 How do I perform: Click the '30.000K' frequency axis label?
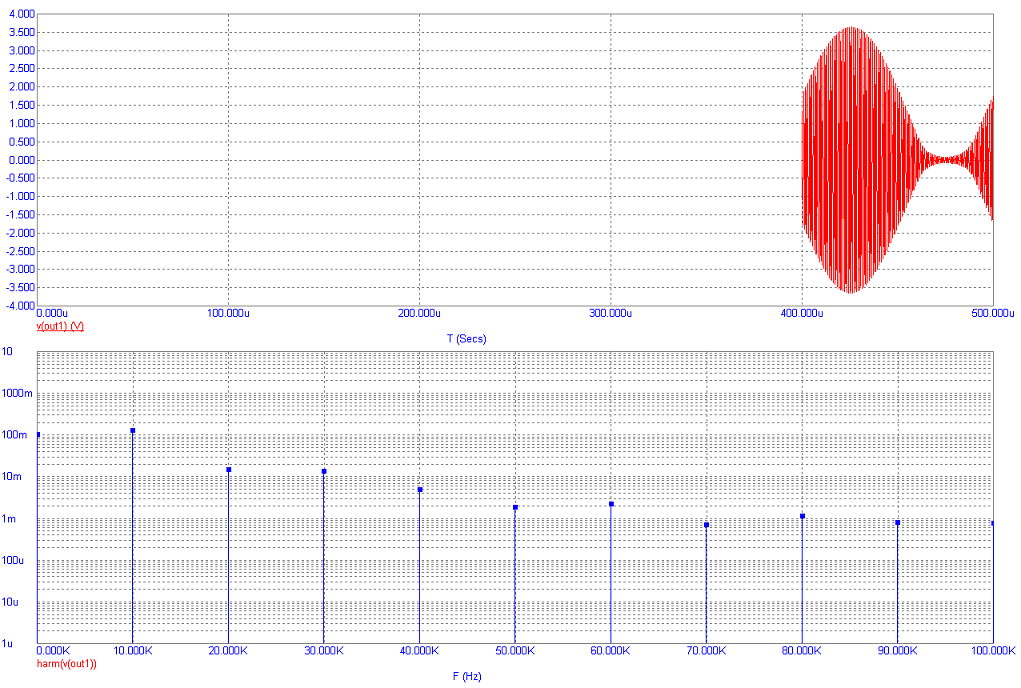324,651
